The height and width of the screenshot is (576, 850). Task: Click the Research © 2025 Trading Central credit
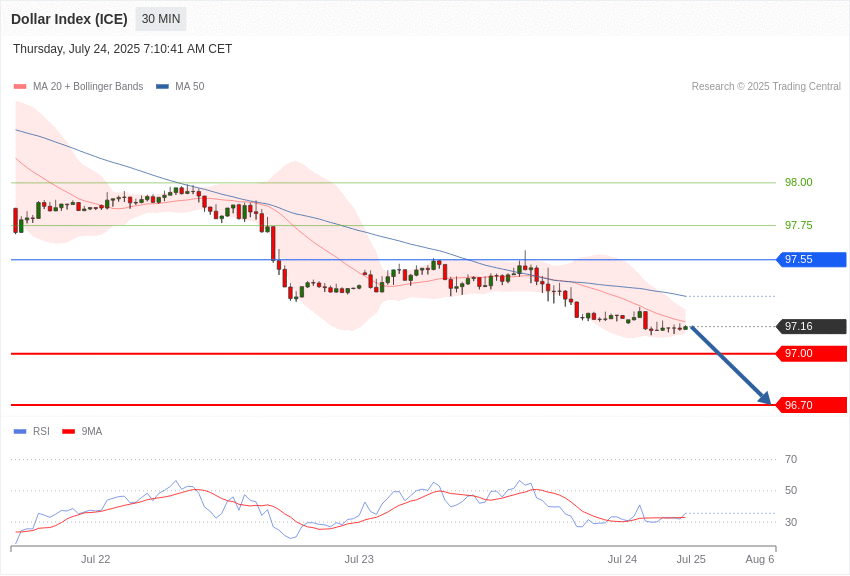click(766, 86)
